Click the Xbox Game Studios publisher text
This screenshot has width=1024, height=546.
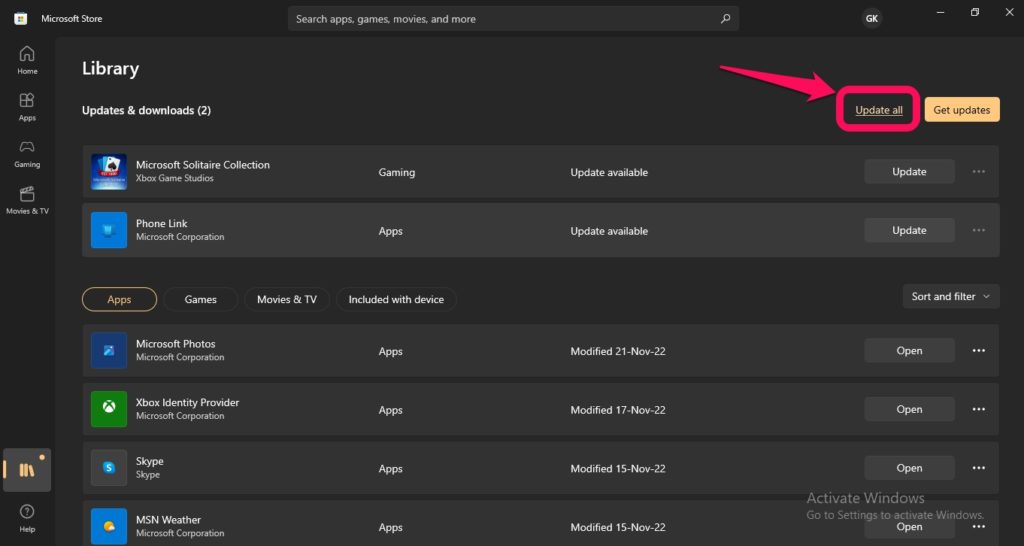[174, 178]
